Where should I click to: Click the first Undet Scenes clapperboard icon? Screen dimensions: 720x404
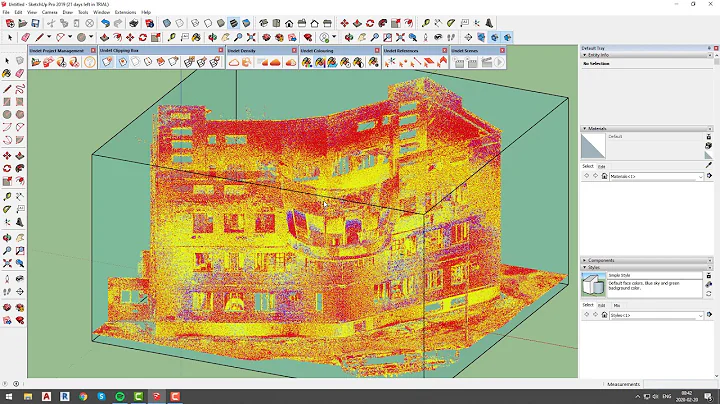pos(459,62)
